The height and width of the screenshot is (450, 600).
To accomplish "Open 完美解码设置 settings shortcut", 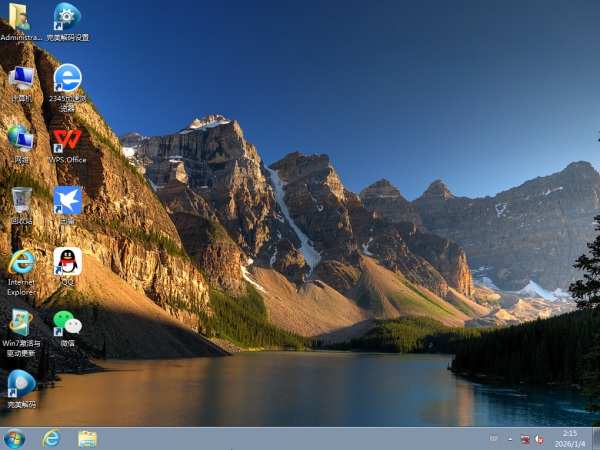I will pyautogui.click(x=67, y=18).
